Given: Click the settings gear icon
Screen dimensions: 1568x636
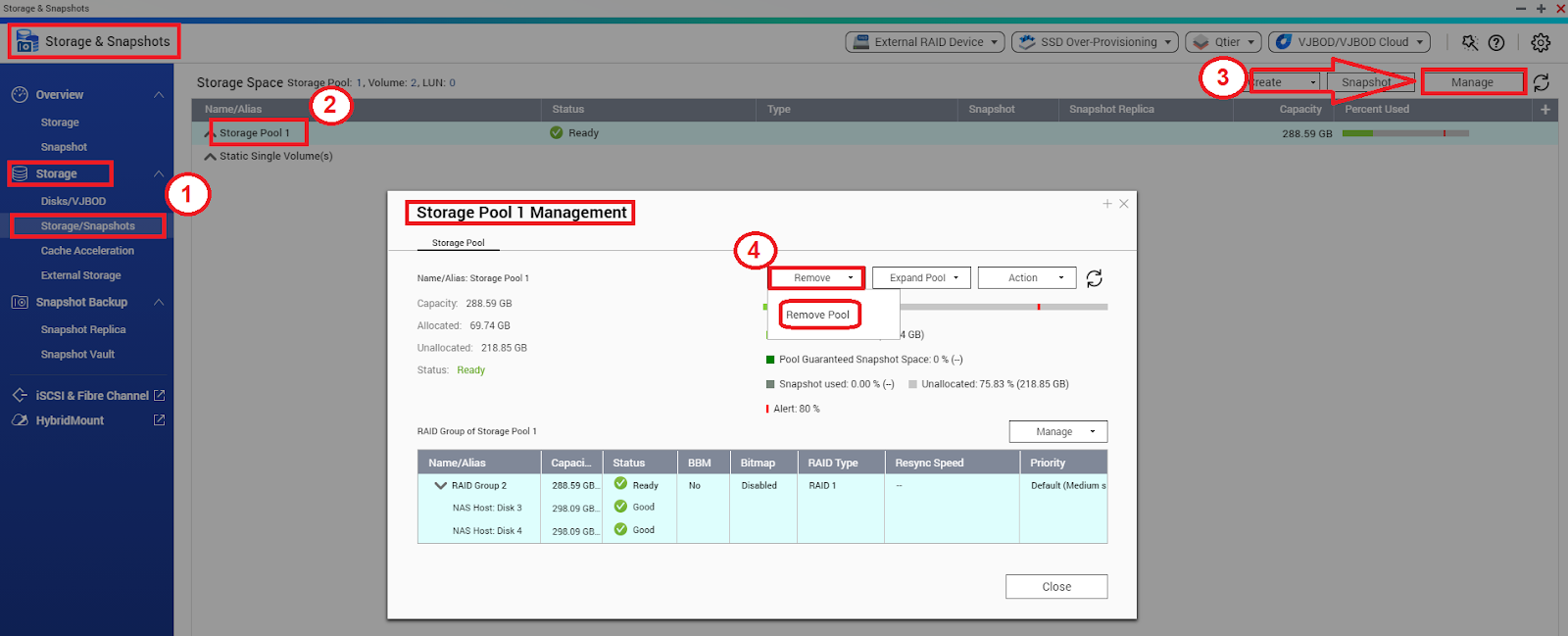Looking at the screenshot, I should tap(1541, 42).
